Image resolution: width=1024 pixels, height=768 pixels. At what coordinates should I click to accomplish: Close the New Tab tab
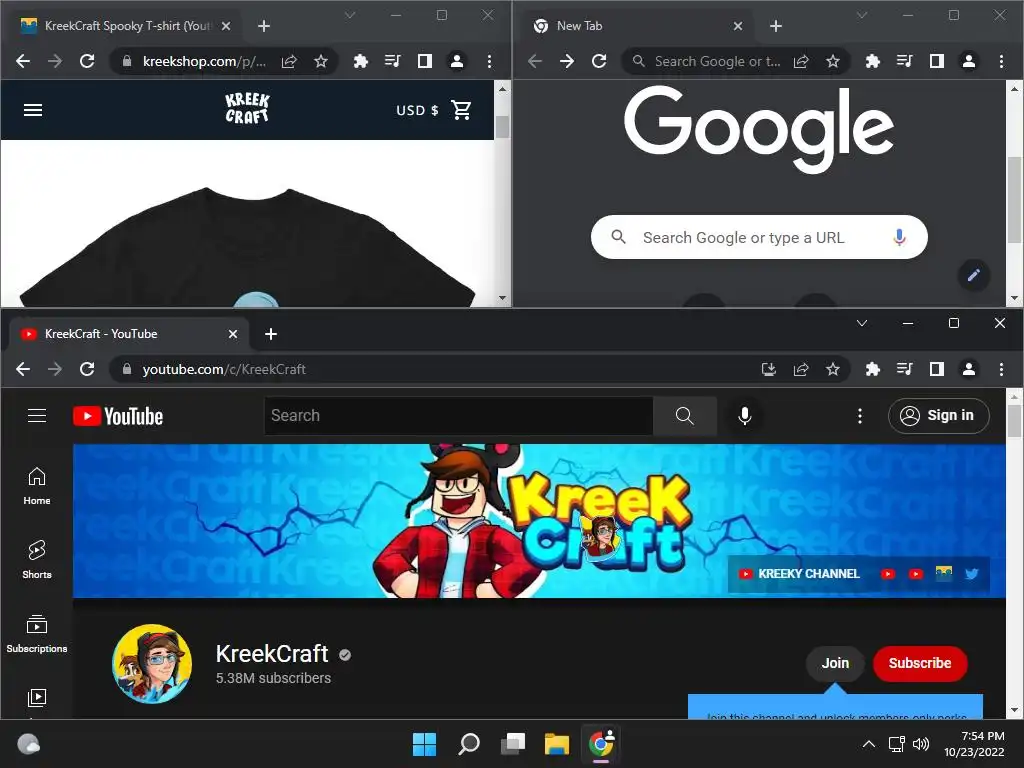(x=738, y=26)
